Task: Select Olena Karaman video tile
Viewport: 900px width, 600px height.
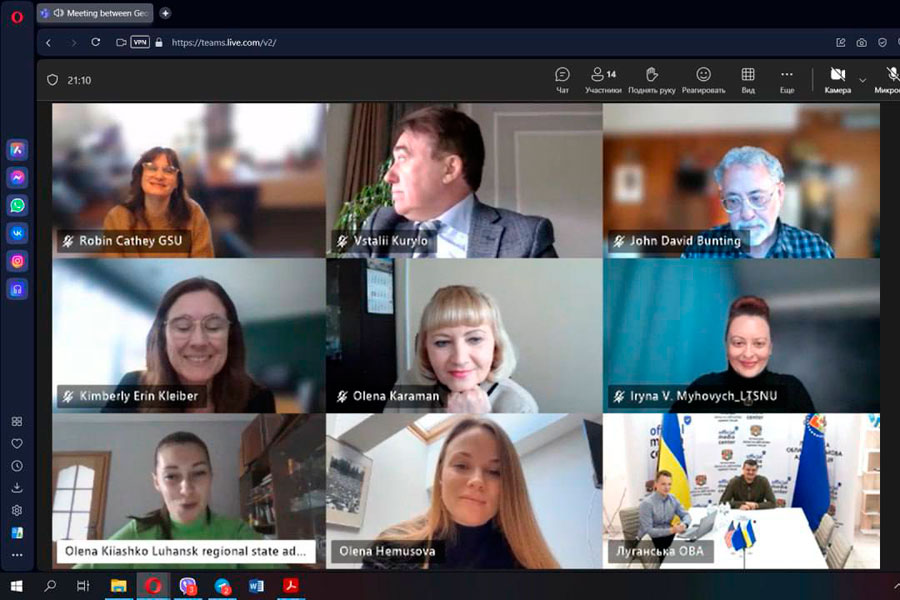Action: tap(464, 336)
